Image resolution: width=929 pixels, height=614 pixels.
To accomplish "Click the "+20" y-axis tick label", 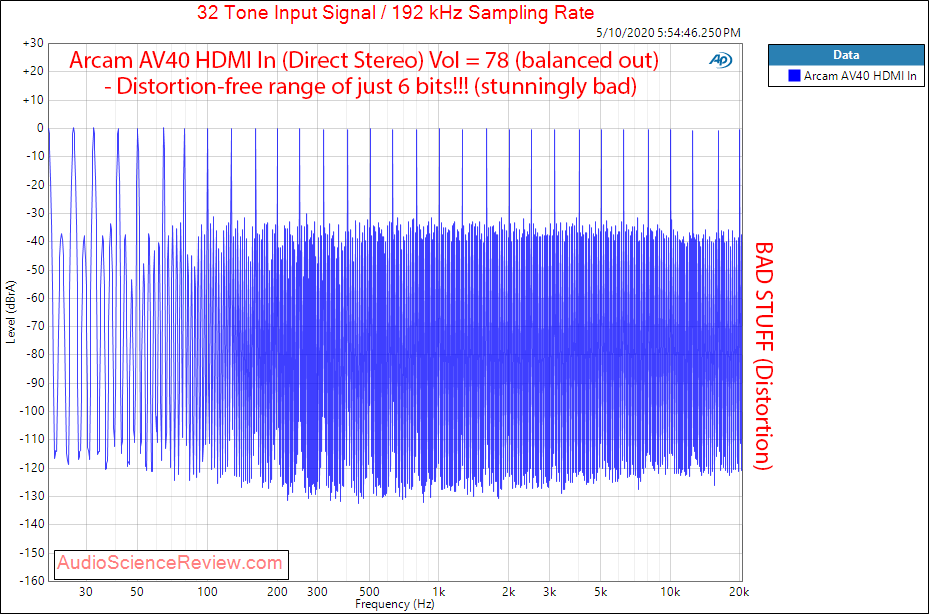I will click(33, 72).
